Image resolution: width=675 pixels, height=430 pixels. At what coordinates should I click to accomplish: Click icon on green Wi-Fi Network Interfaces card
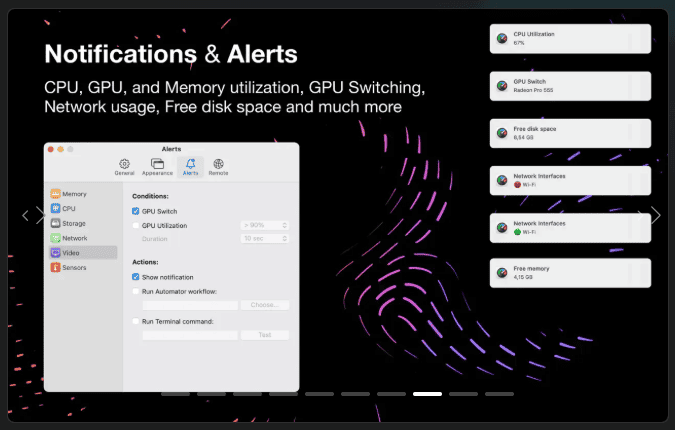[502, 228]
